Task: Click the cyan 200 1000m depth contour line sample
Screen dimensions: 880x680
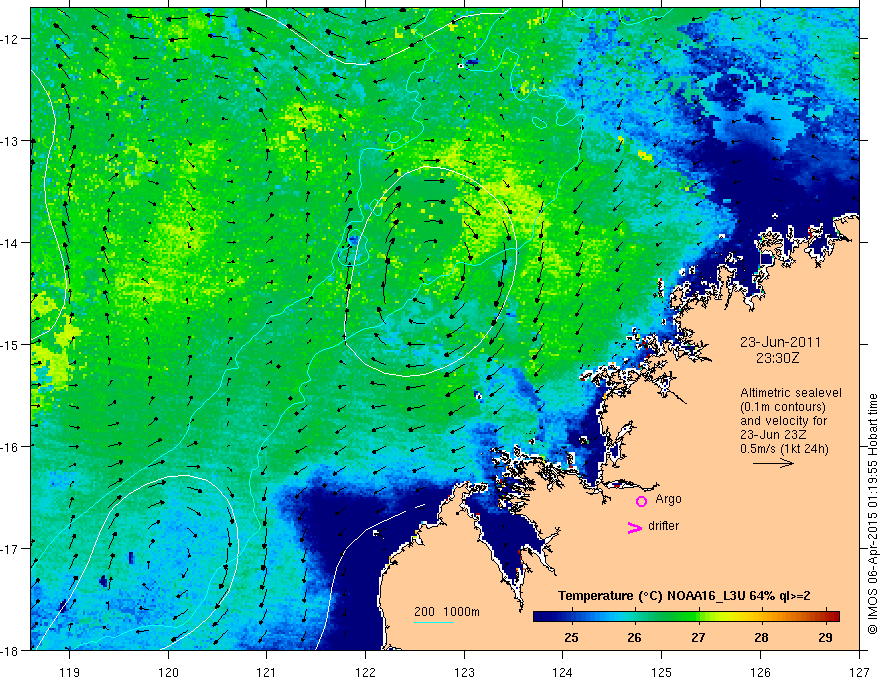Action: click(434, 622)
